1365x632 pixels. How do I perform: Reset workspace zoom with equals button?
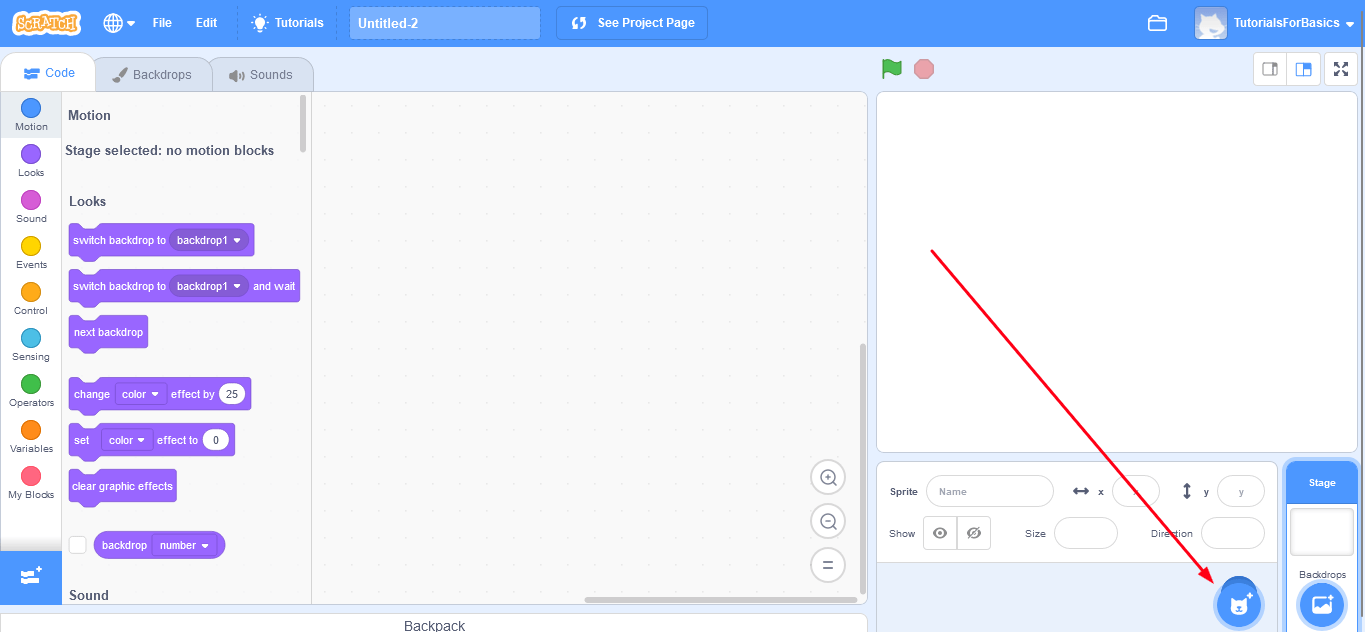click(x=828, y=564)
